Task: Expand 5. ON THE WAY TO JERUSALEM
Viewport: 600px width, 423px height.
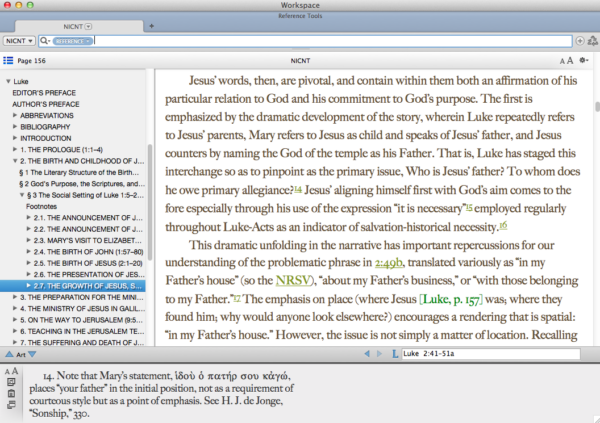Action: [15, 320]
